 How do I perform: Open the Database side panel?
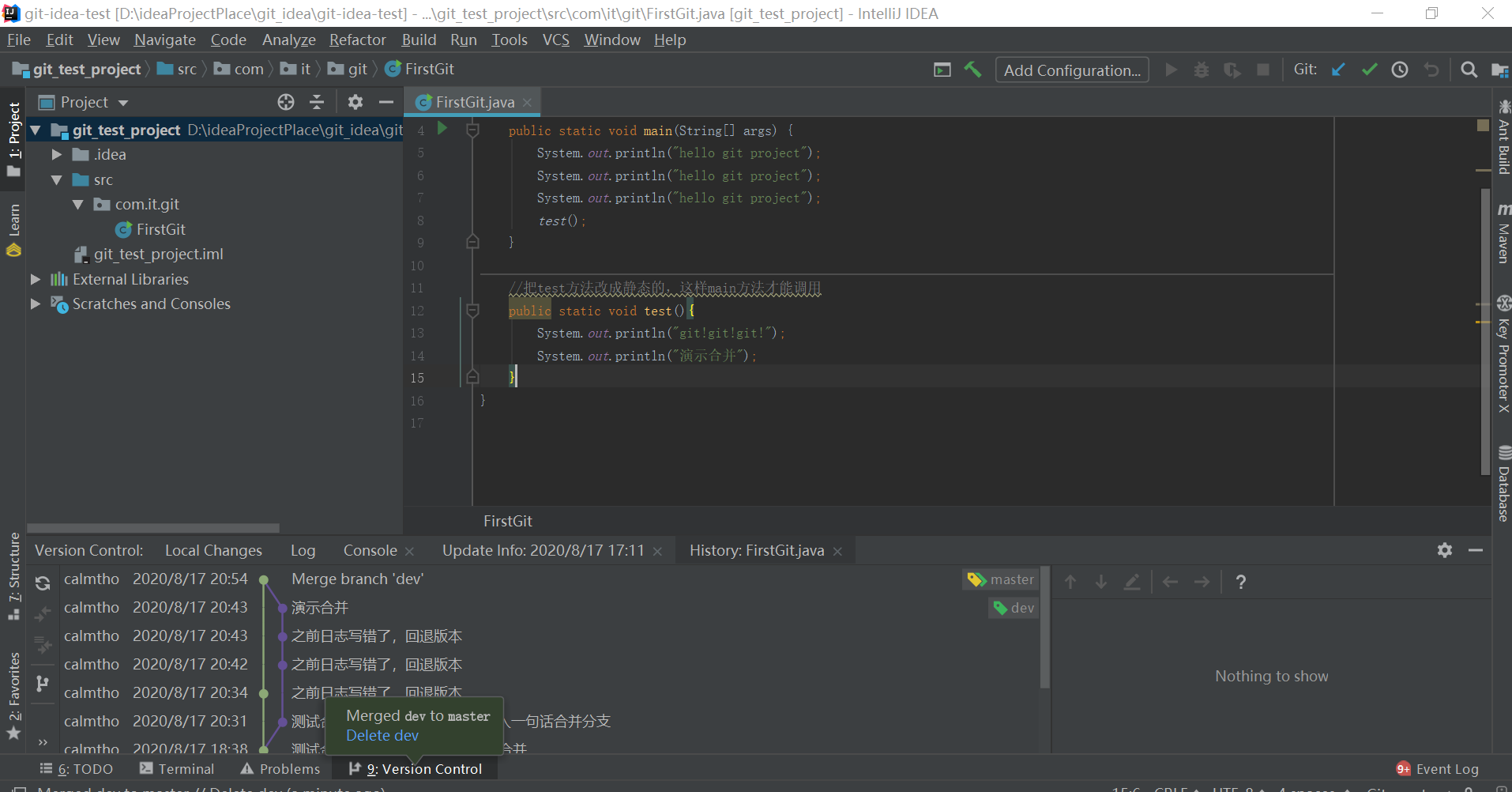click(1503, 483)
